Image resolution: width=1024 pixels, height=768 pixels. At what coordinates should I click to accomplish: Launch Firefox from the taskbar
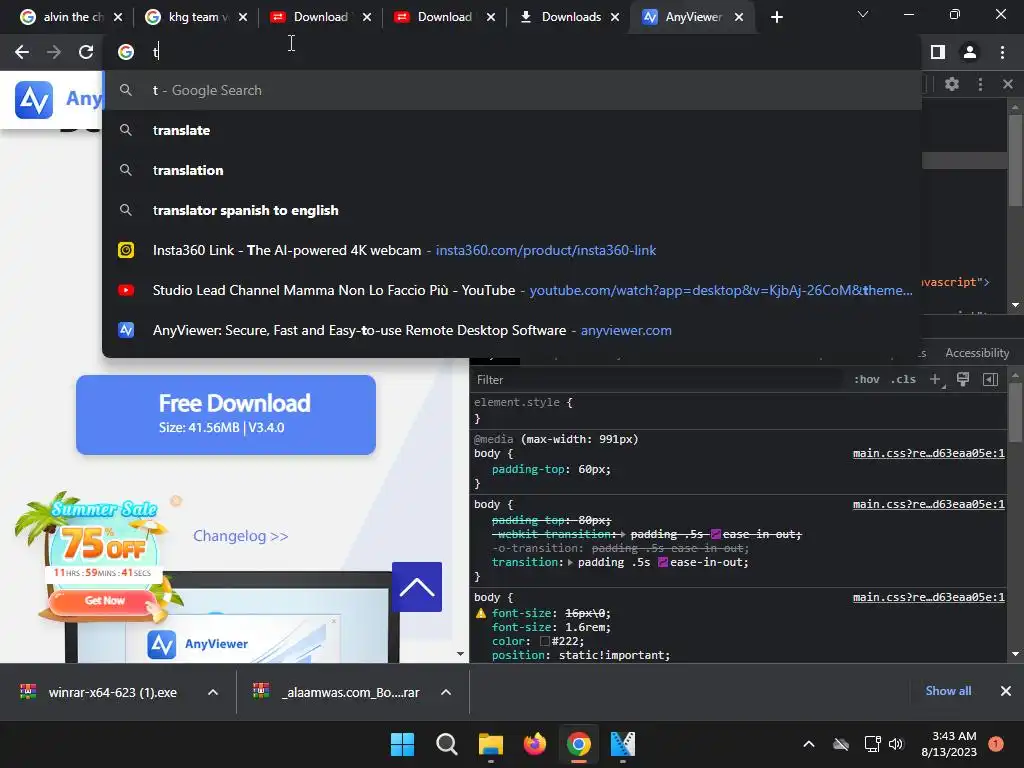coord(534,744)
